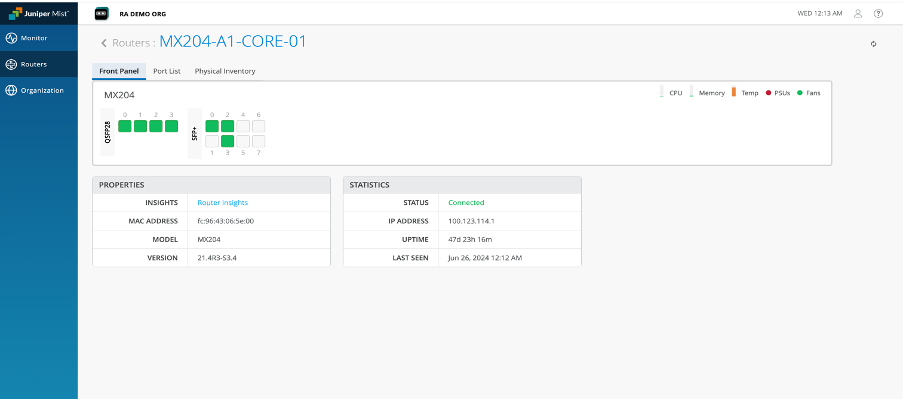Select SFP+ port 7

pos(258,141)
